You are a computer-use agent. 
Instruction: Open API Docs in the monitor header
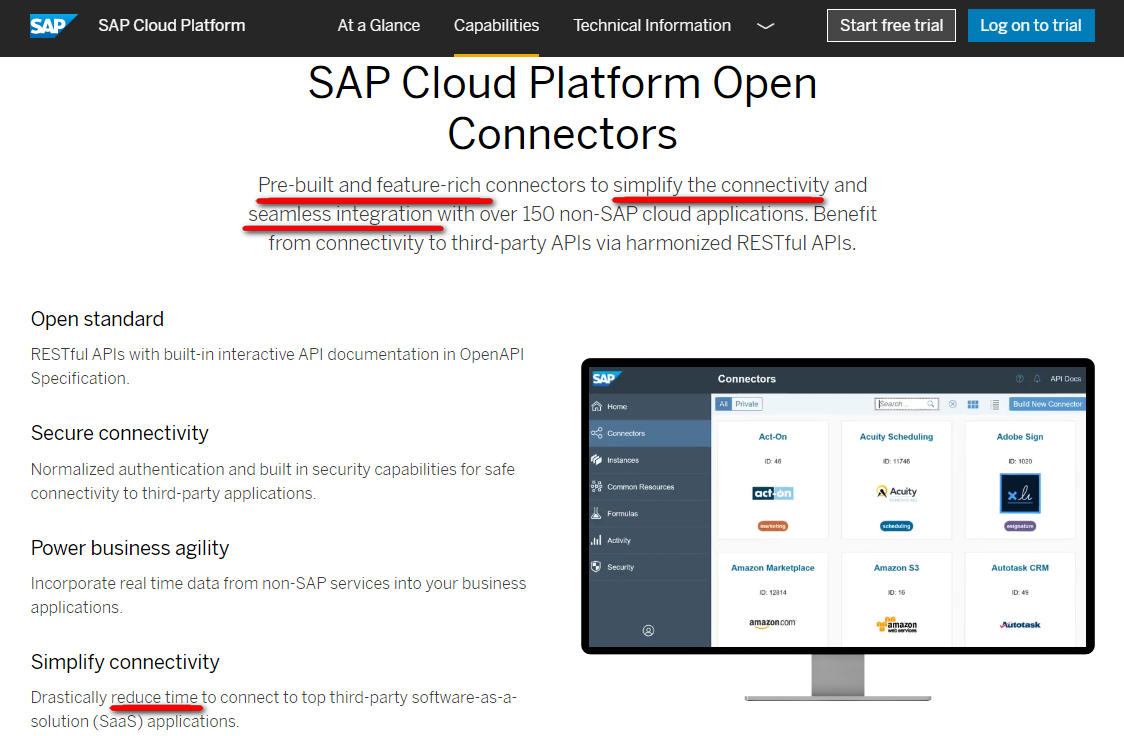1065,378
